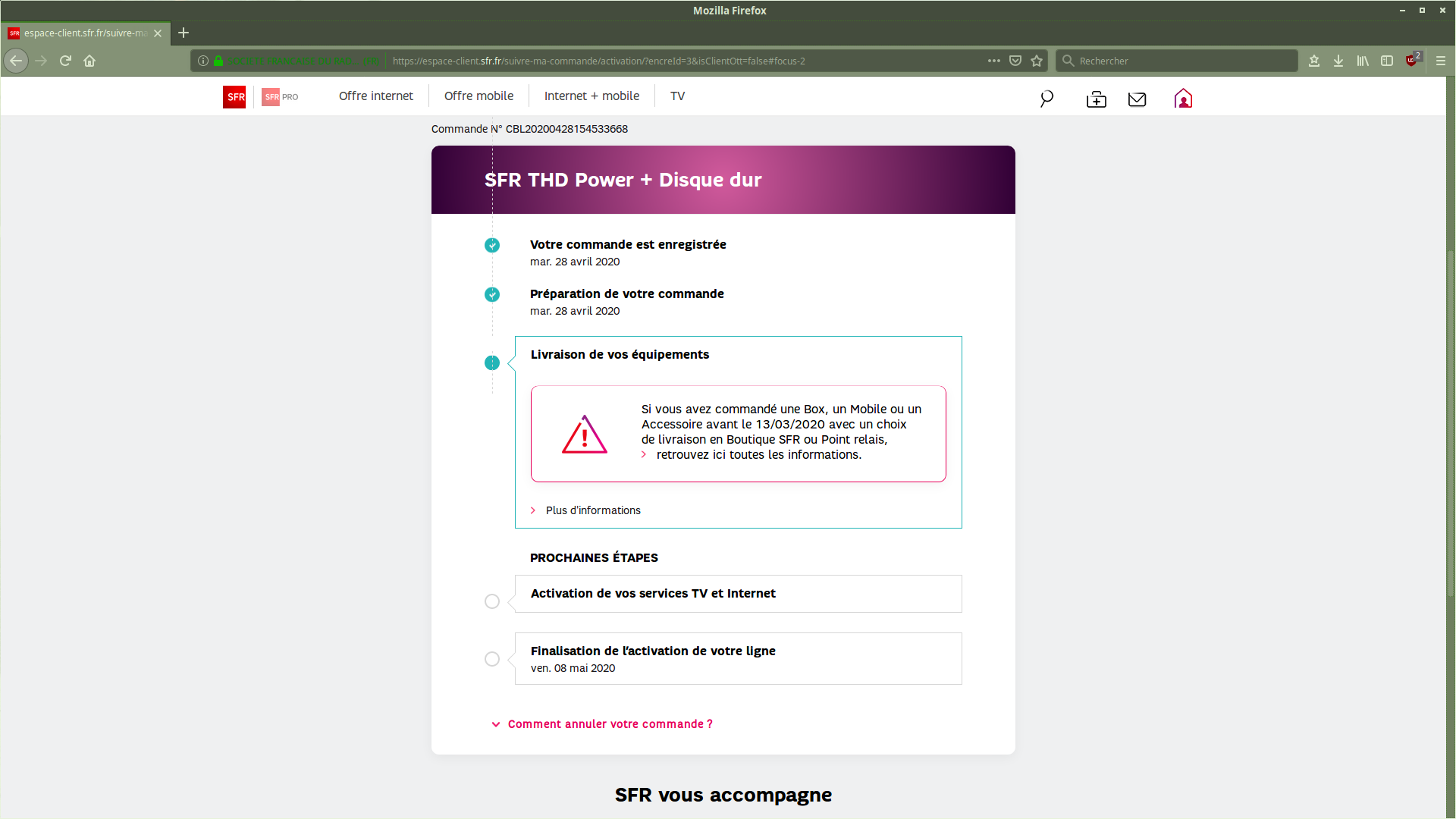Open the page actions three-dots menu
The height and width of the screenshot is (819, 1456).
[993, 61]
